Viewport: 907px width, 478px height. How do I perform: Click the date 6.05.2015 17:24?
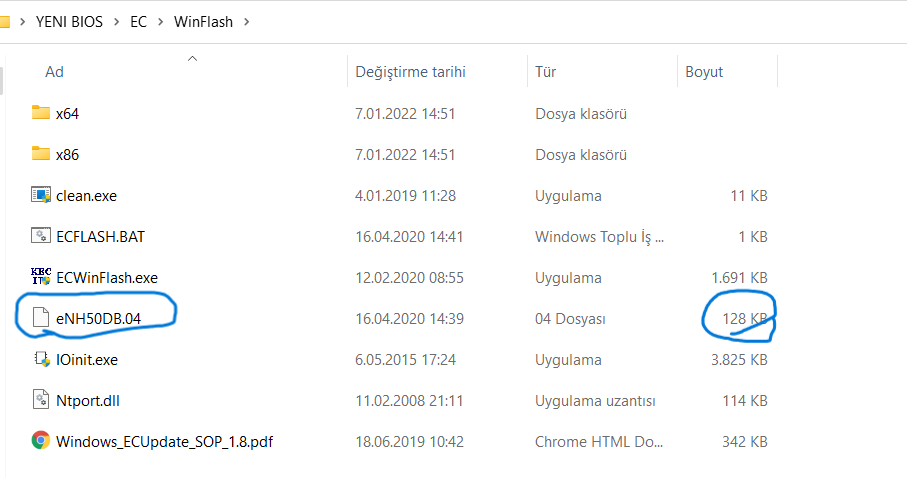405,360
